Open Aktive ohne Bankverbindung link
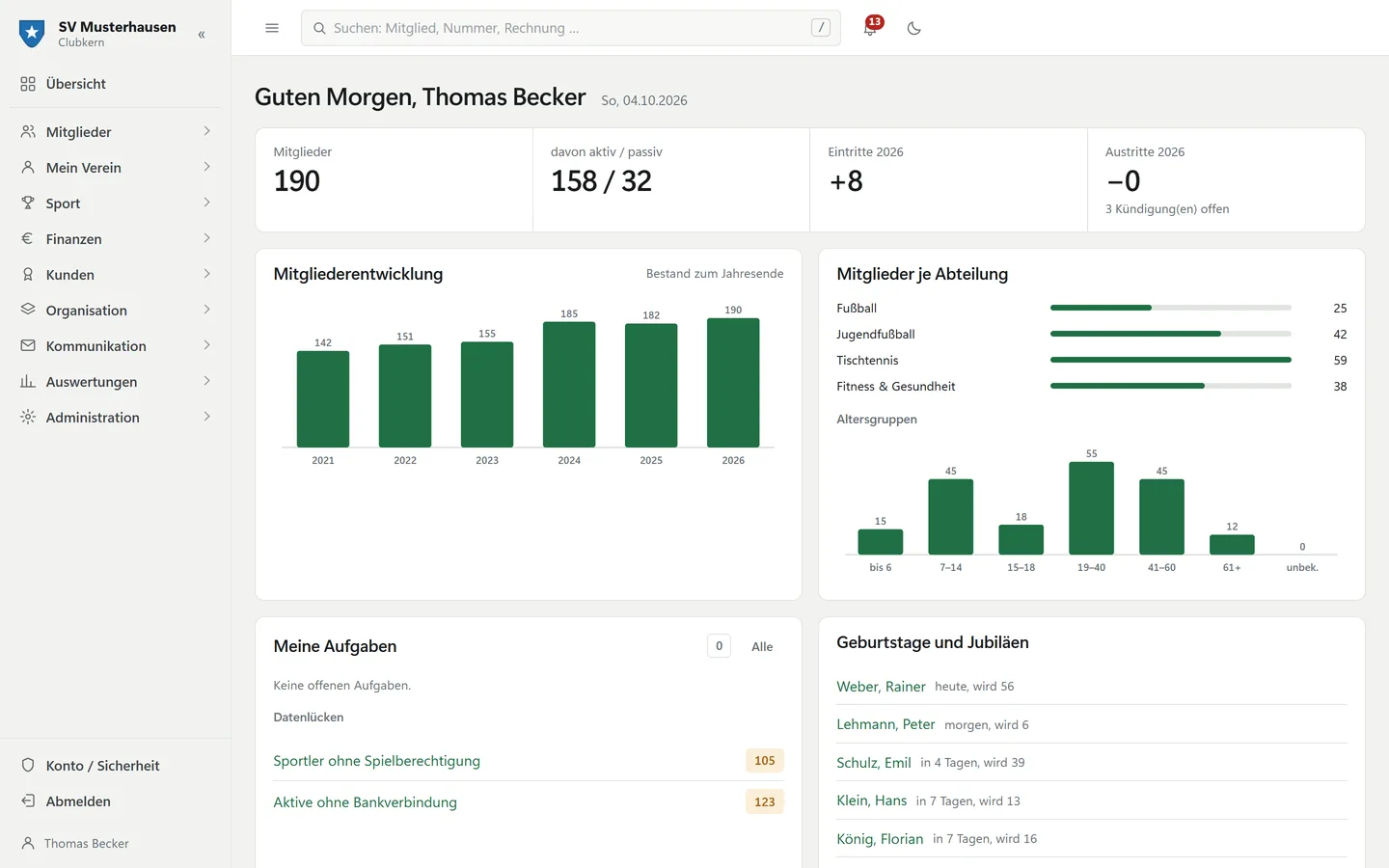1389x868 pixels. 365,802
